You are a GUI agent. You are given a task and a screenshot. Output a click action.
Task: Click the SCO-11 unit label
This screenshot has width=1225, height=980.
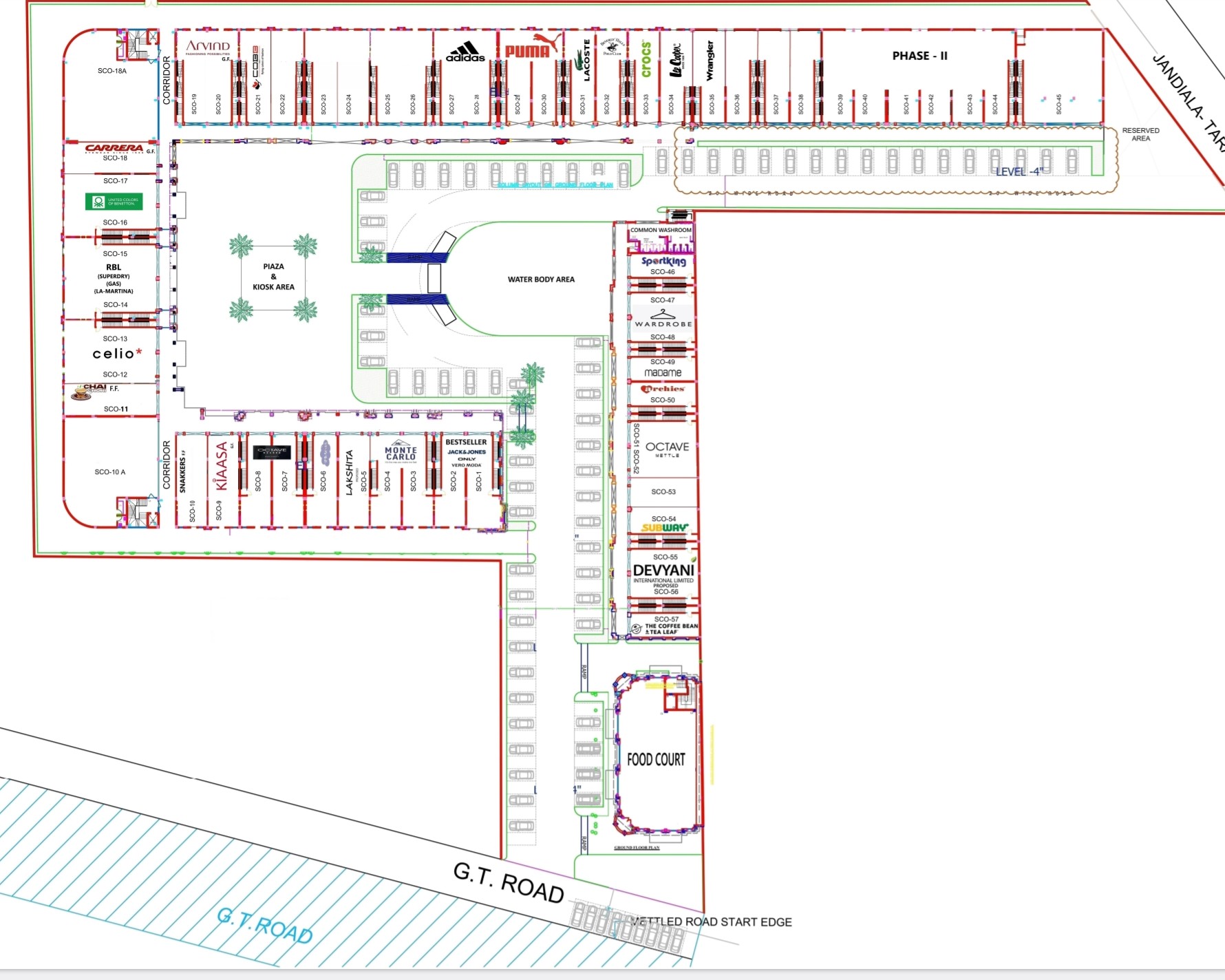[x=116, y=409]
